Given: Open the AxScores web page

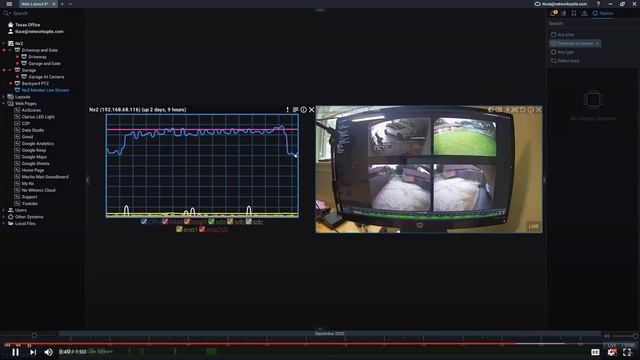Looking at the screenshot, I should coord(31,110).
